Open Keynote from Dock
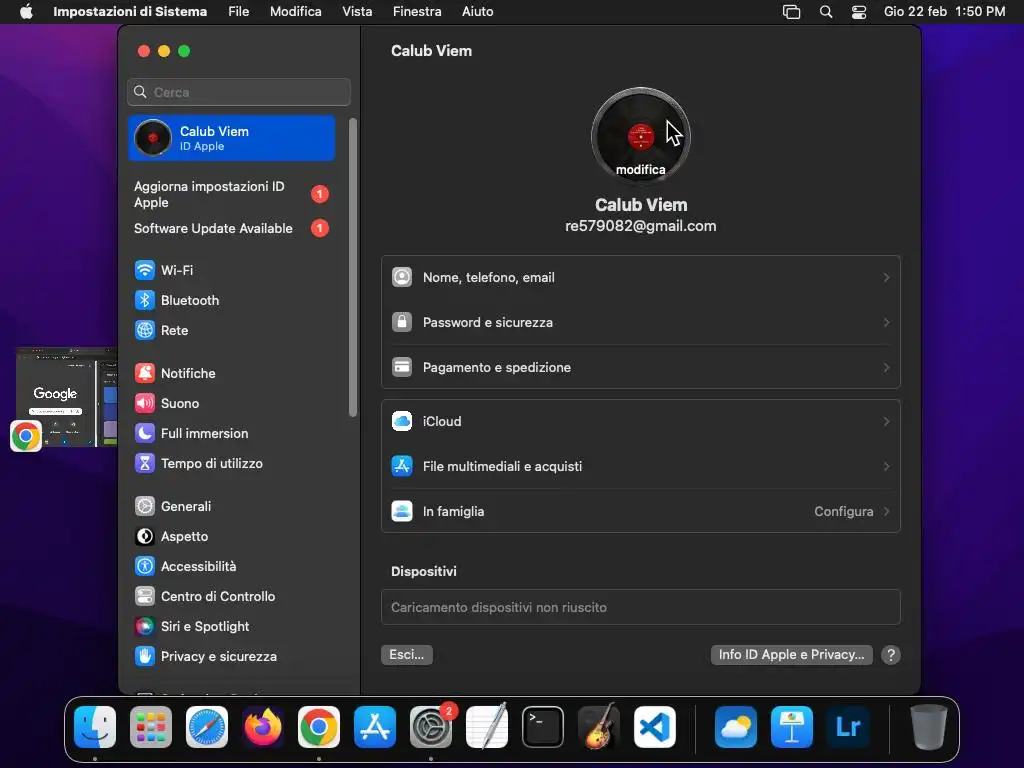This screenshot has height=768, width=1024. coord(792,727)
